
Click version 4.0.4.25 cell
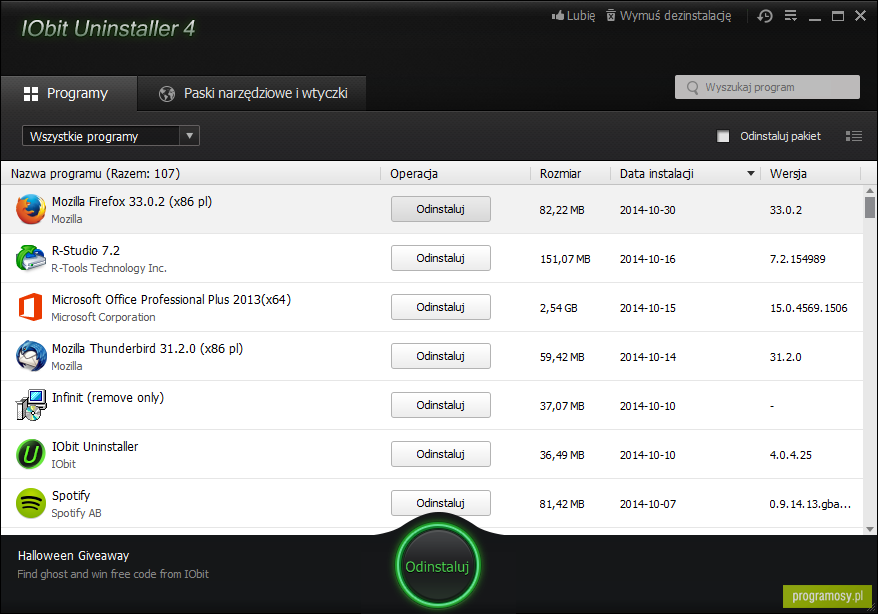(x=791, y=455)
